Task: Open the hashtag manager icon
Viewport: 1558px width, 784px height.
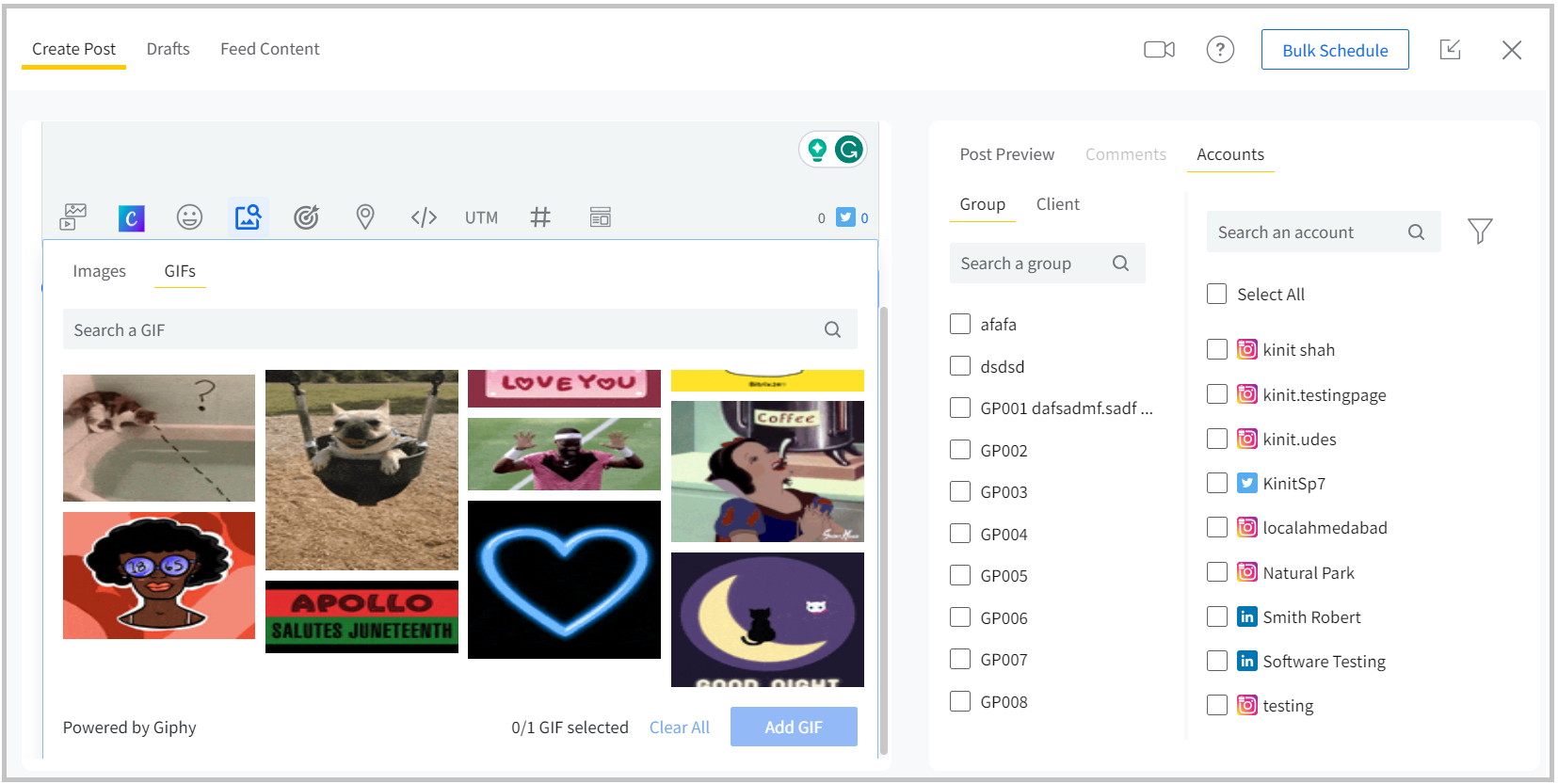Action: coord(540,217)
